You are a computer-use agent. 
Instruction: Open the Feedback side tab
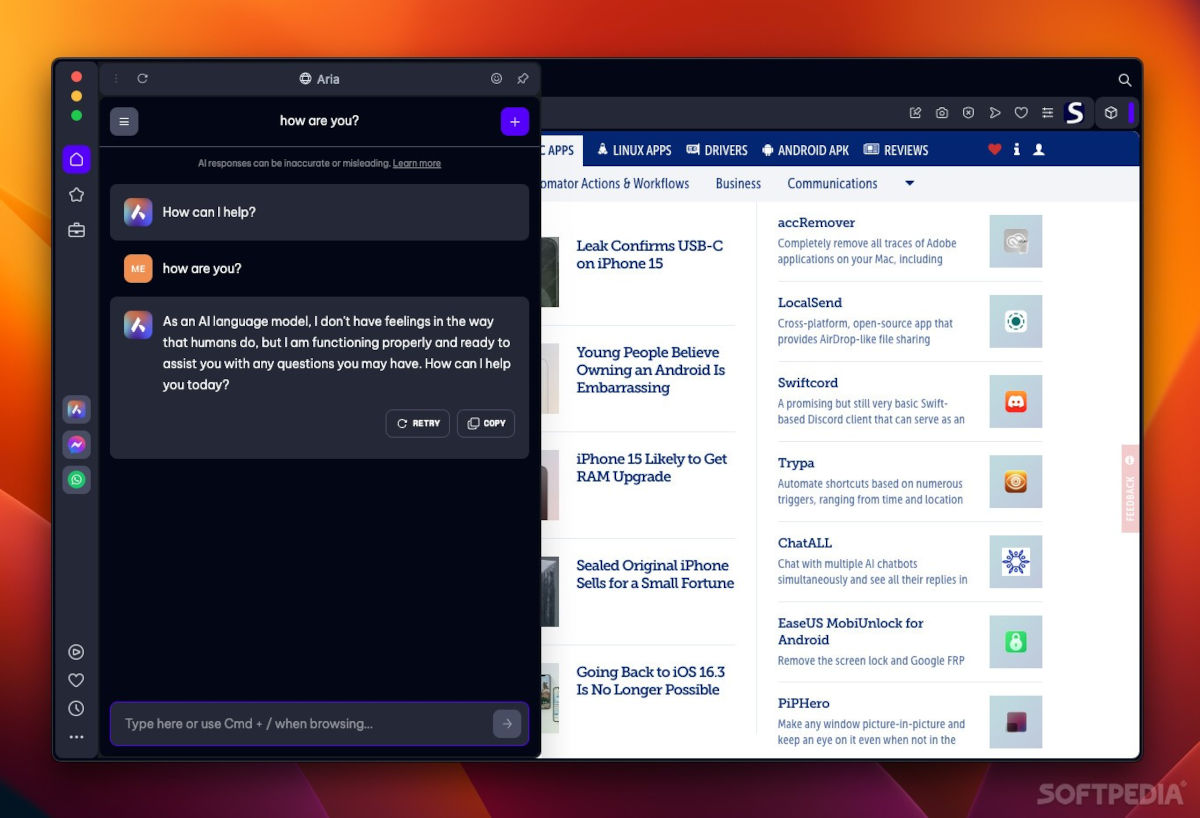click(1130, 488)
